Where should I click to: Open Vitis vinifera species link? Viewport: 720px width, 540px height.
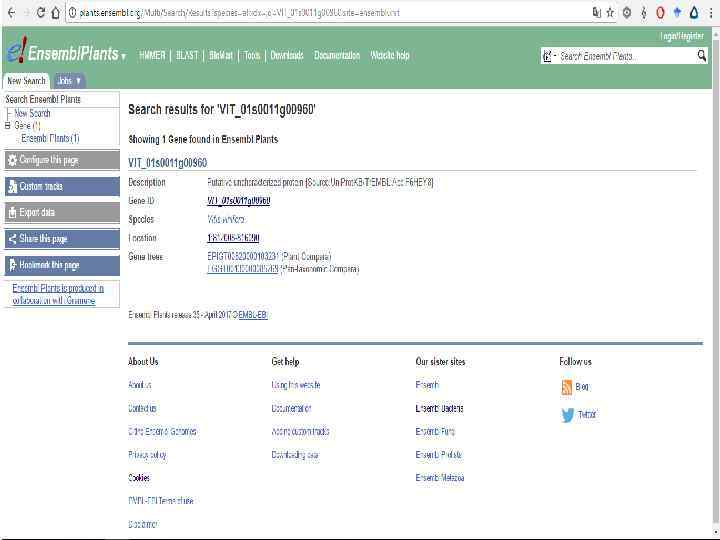point(225,219)
